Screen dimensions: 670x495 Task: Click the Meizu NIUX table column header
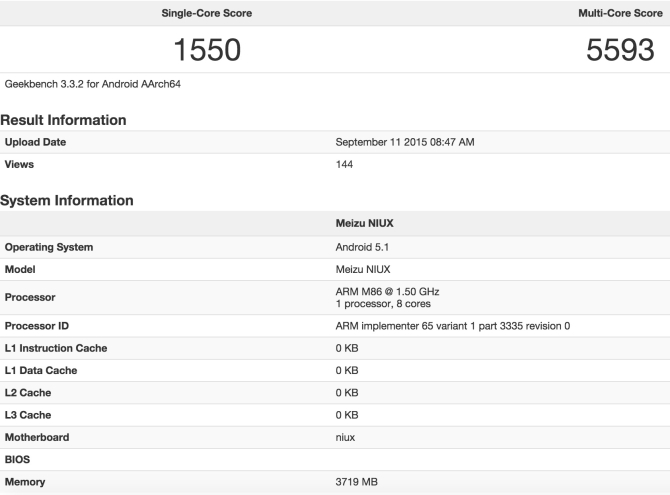coord(363,225)
